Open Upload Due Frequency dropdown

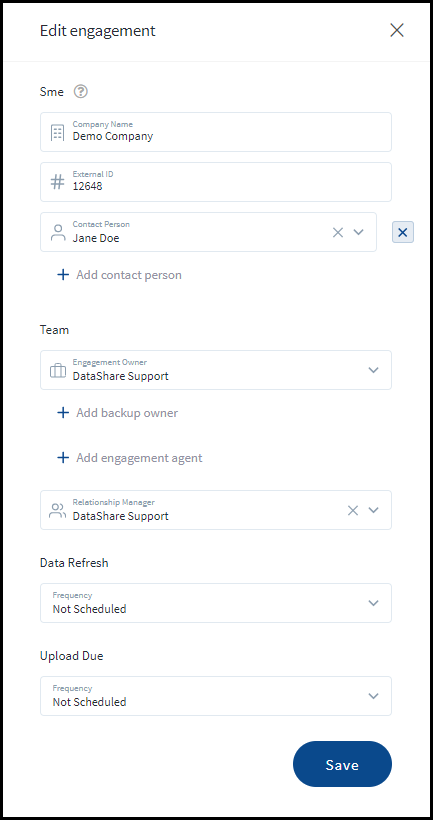click(216, 696)
